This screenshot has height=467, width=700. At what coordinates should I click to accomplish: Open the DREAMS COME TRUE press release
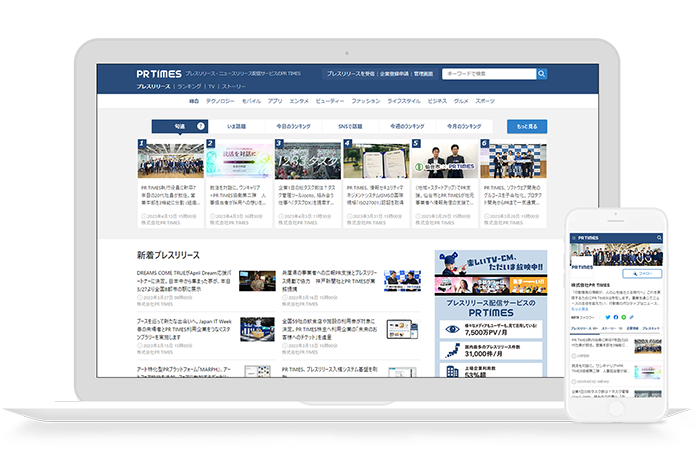[184, 281]
